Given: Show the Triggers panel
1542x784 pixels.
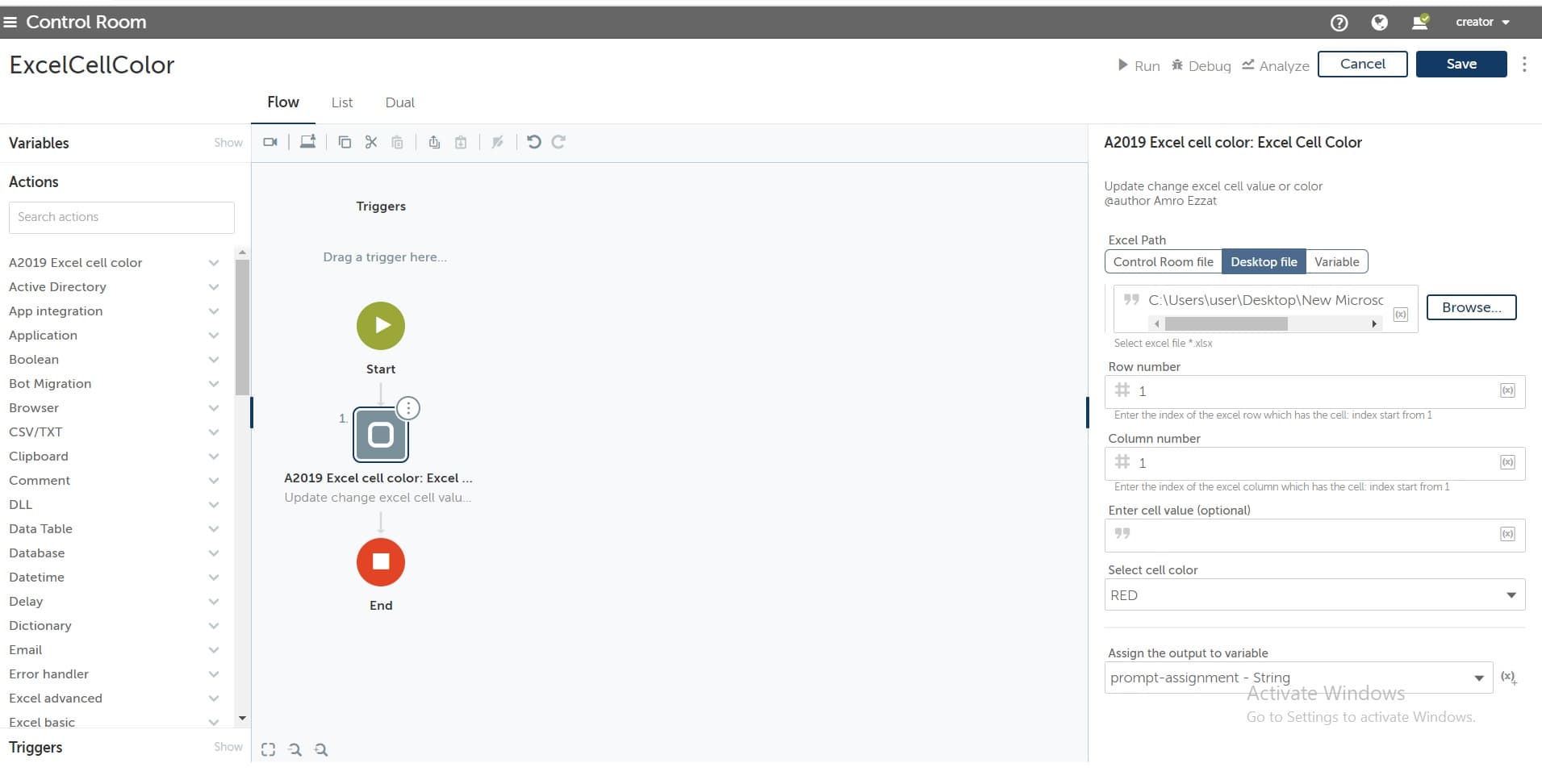Looking at the screenshot, I should [x=228, y=747].
